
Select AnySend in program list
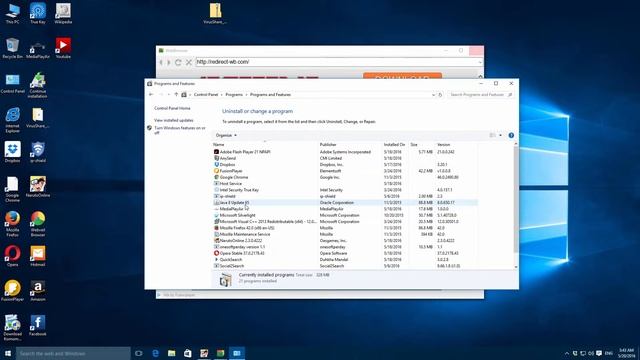(344, 158)
